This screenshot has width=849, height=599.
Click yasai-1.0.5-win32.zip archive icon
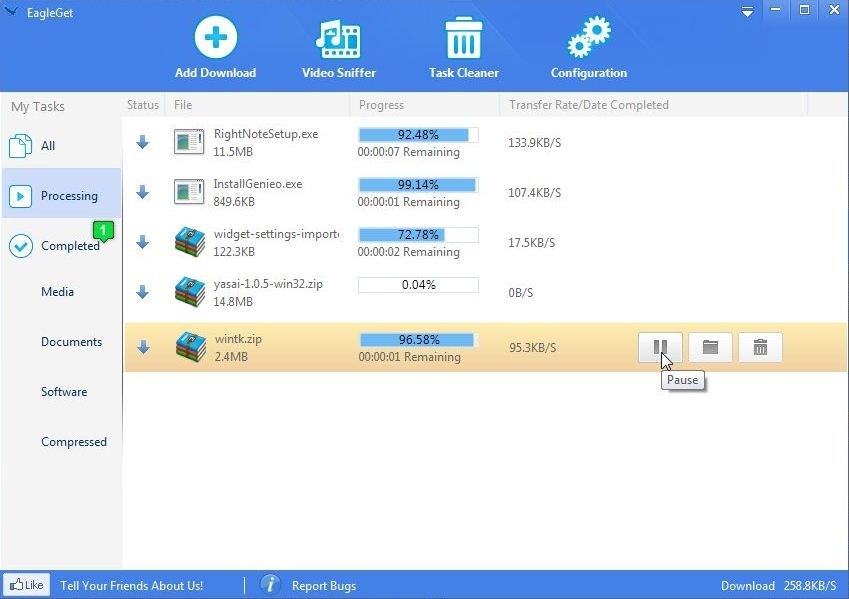click(x=190, y=292)
